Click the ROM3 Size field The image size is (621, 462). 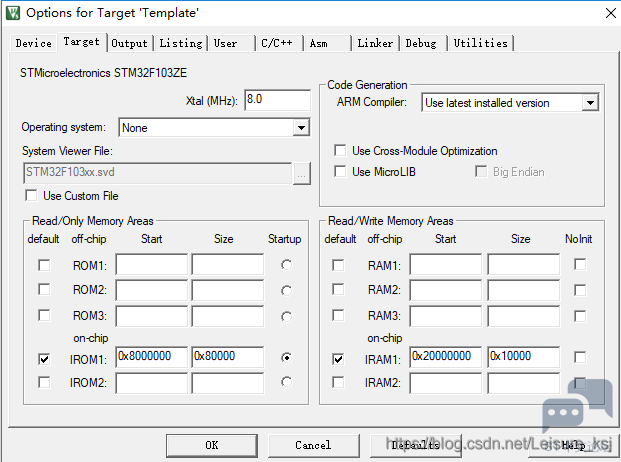click(x=228, y=316)
